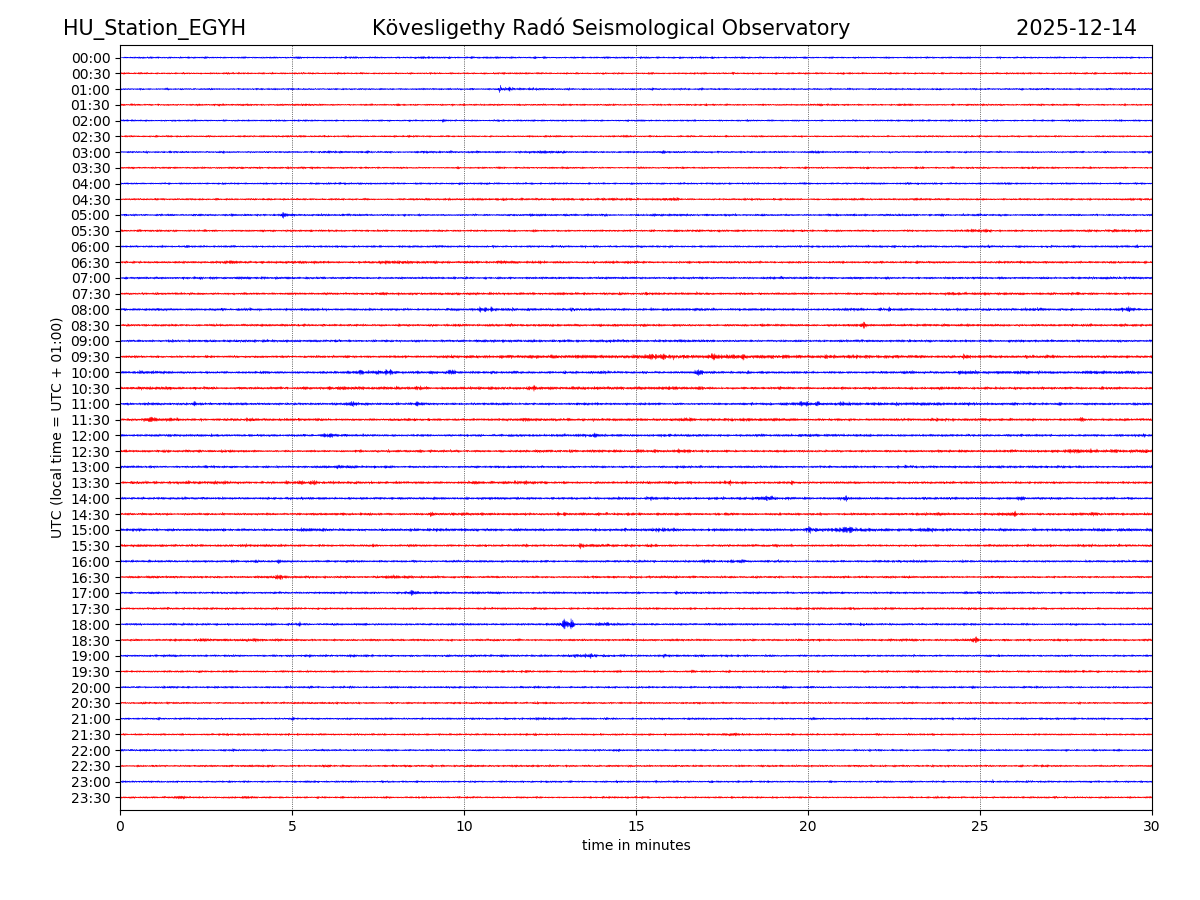Select the blue event on the 15:00 trace
This screenshot has width=1200, height=900.
tap(845, 530)
